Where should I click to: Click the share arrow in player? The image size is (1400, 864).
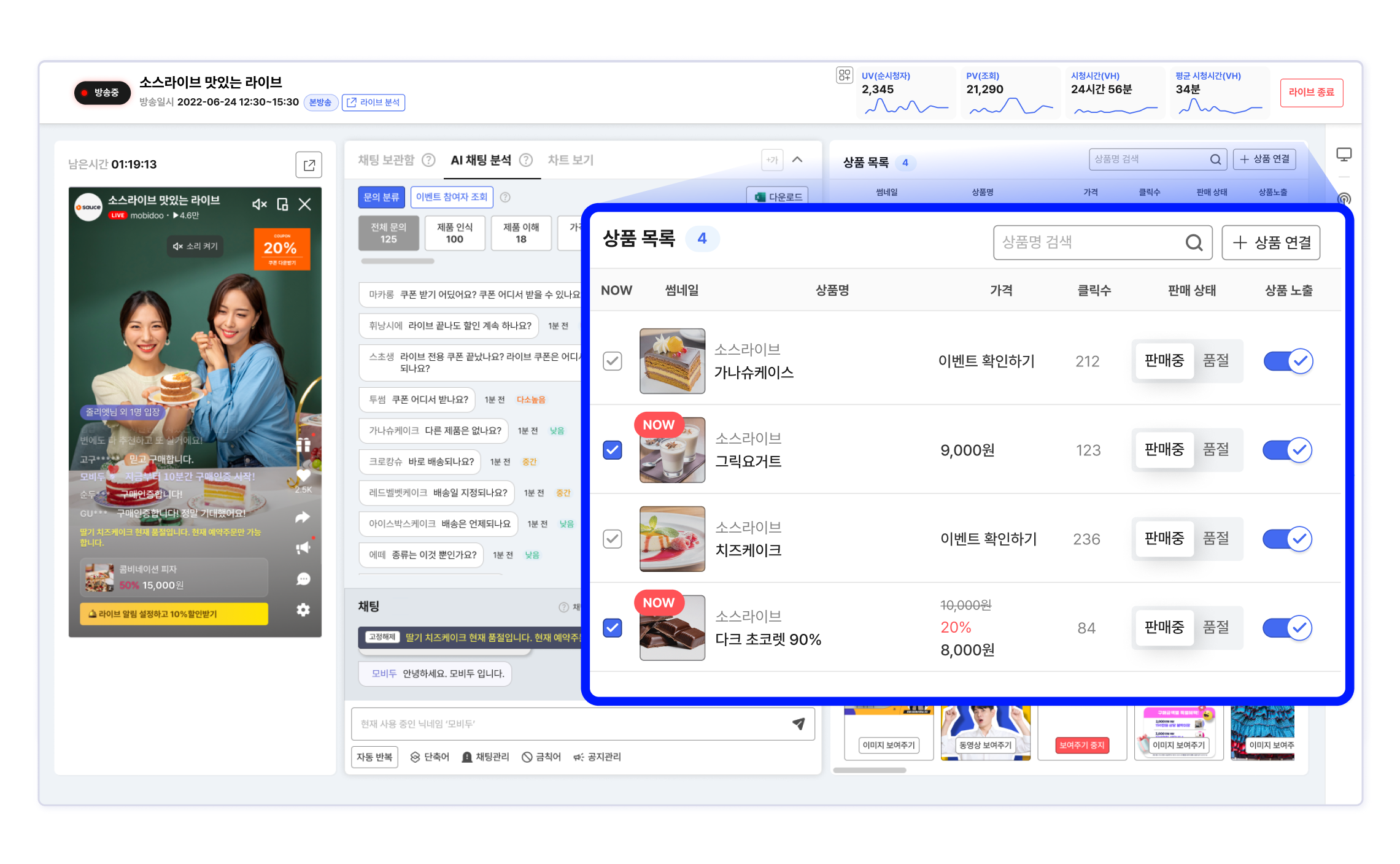(x=303, y=517)
